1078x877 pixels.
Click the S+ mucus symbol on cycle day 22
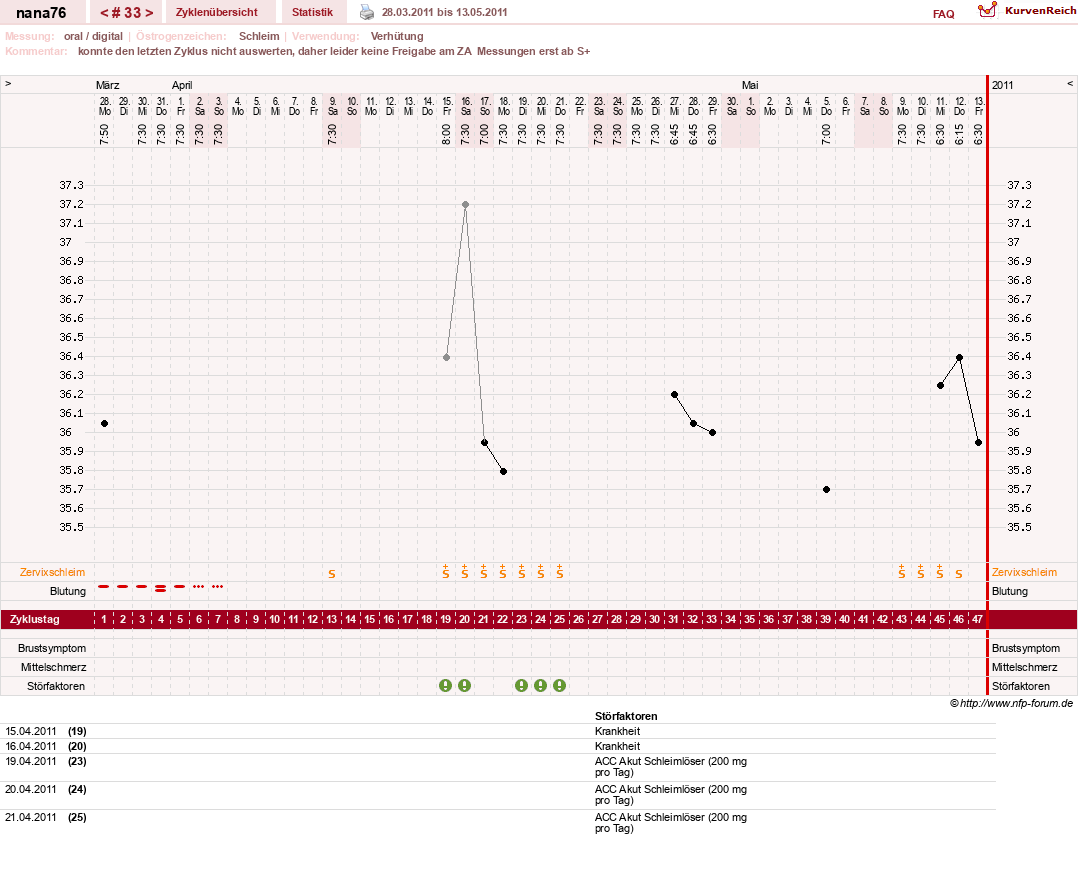503,572
